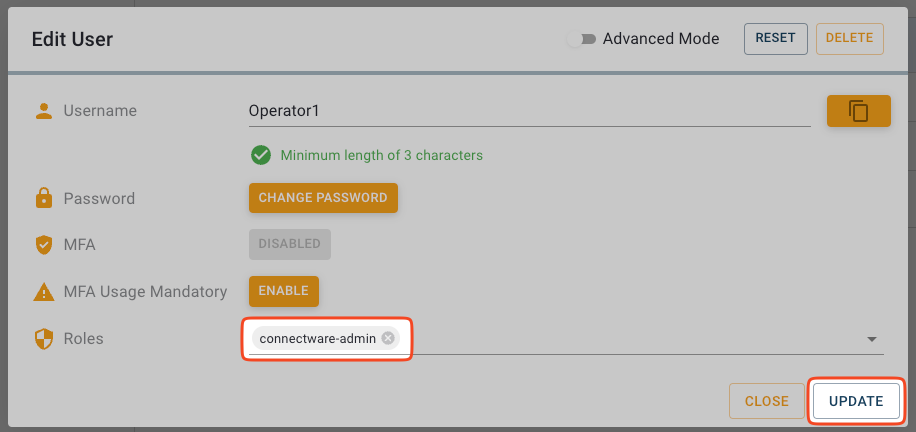Click the Username input field
The height and width of the screenshot is (432, 916).
pos(528,111)
